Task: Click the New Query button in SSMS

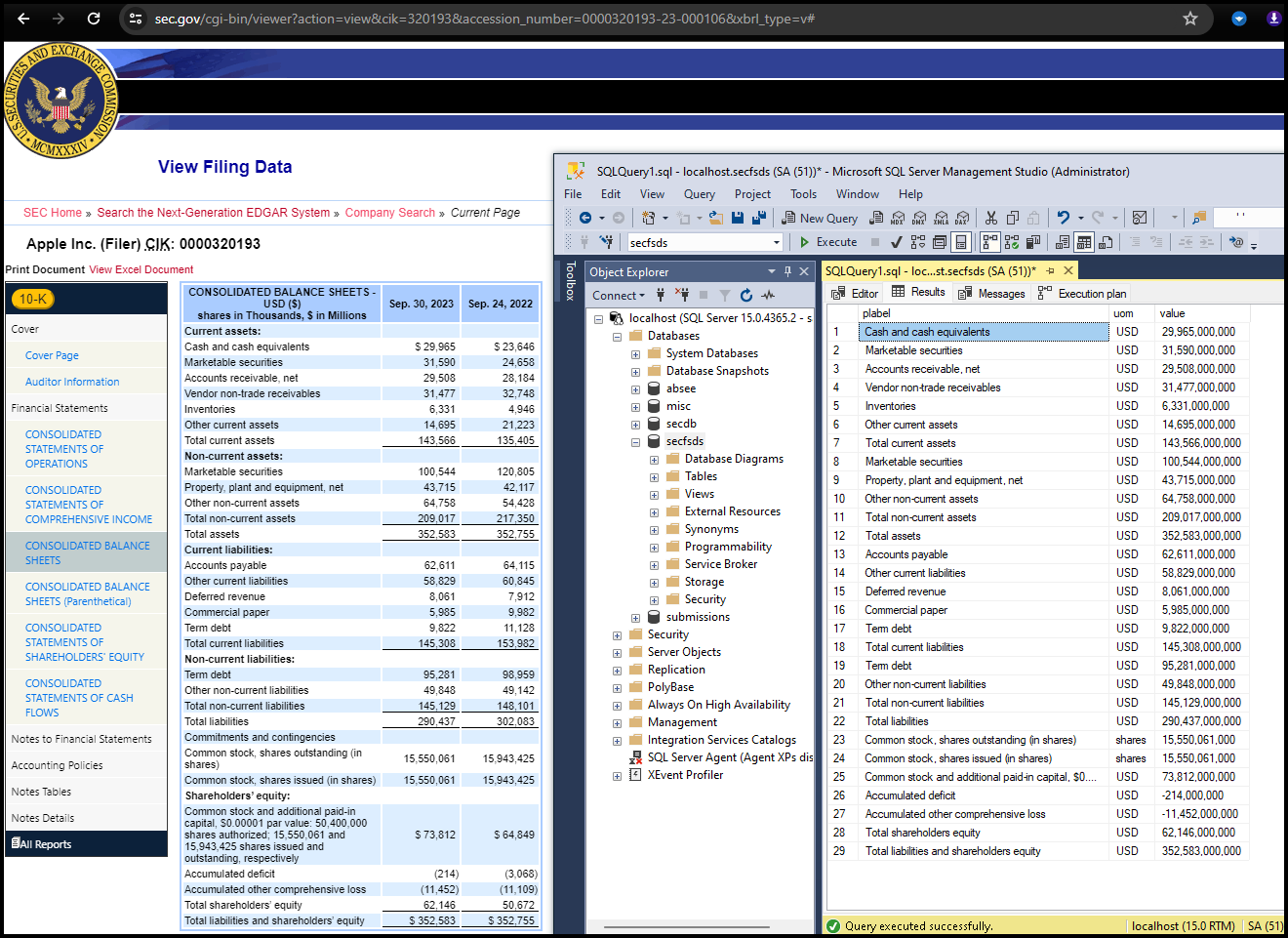Action: click(x=820, y=218)
